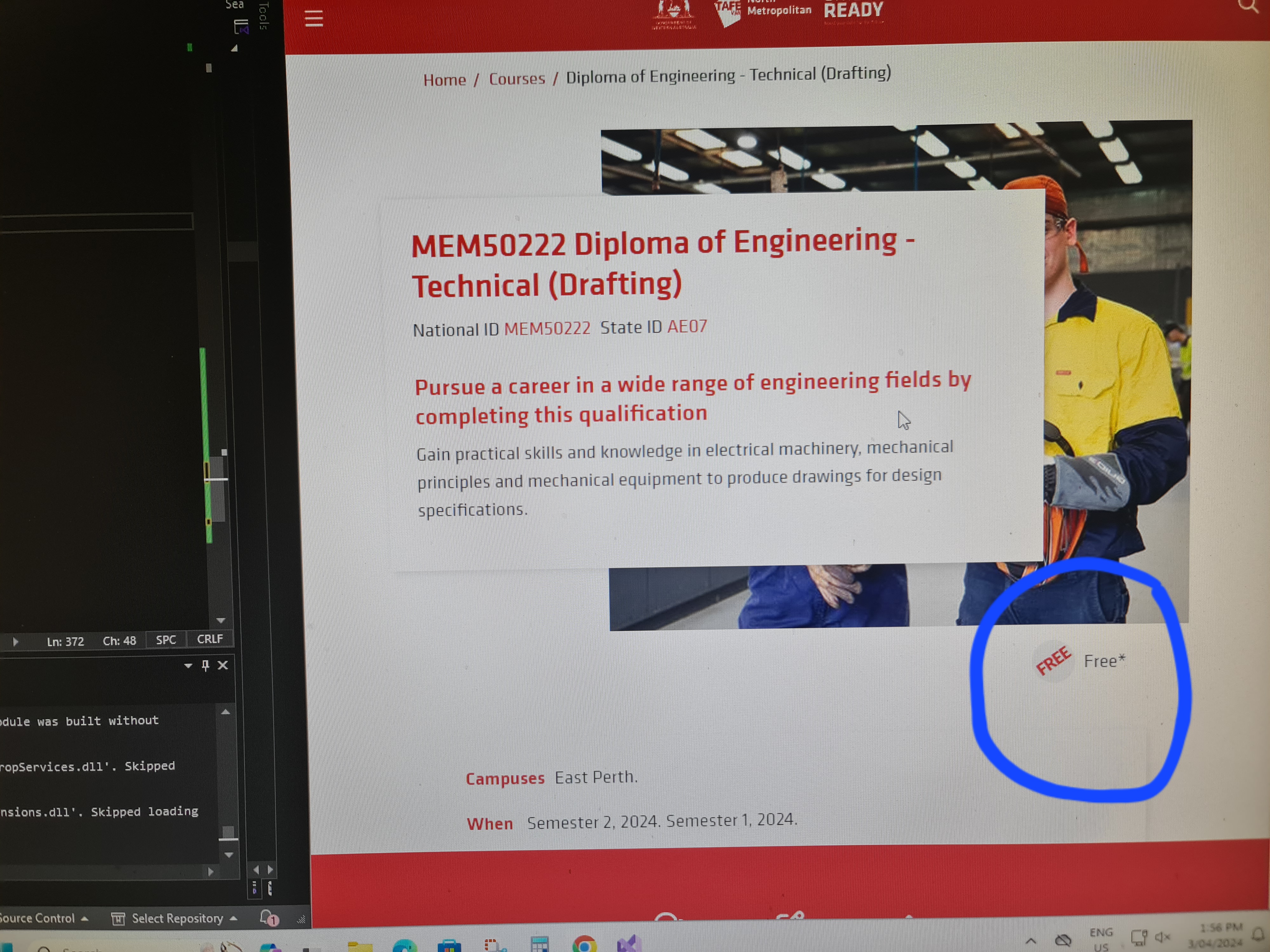Viewport: 1270px width, 952px height.
Task: Open Microsoft Edge from taskbar
Action: 404,945
